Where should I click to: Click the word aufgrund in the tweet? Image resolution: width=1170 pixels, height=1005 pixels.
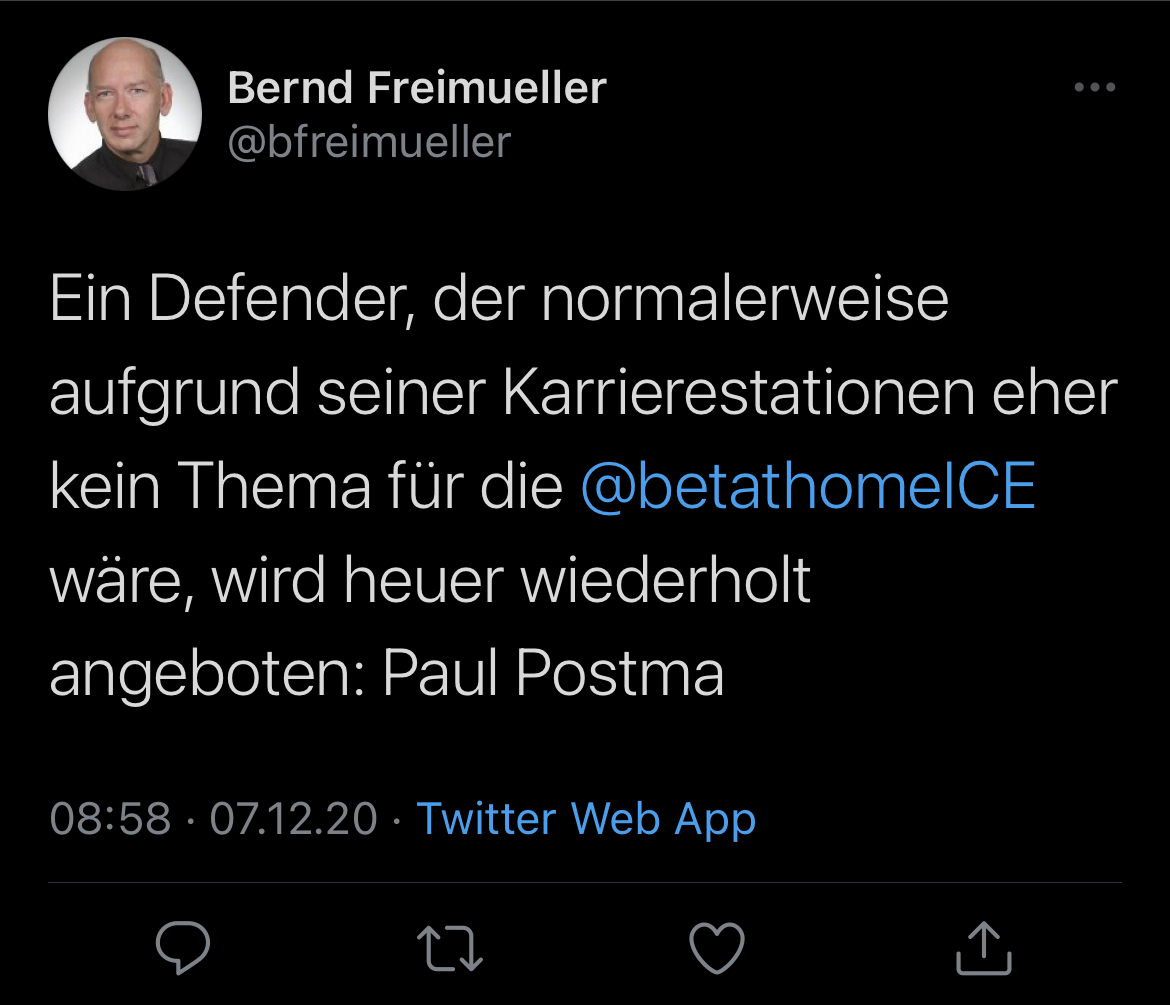coord(174,393)
